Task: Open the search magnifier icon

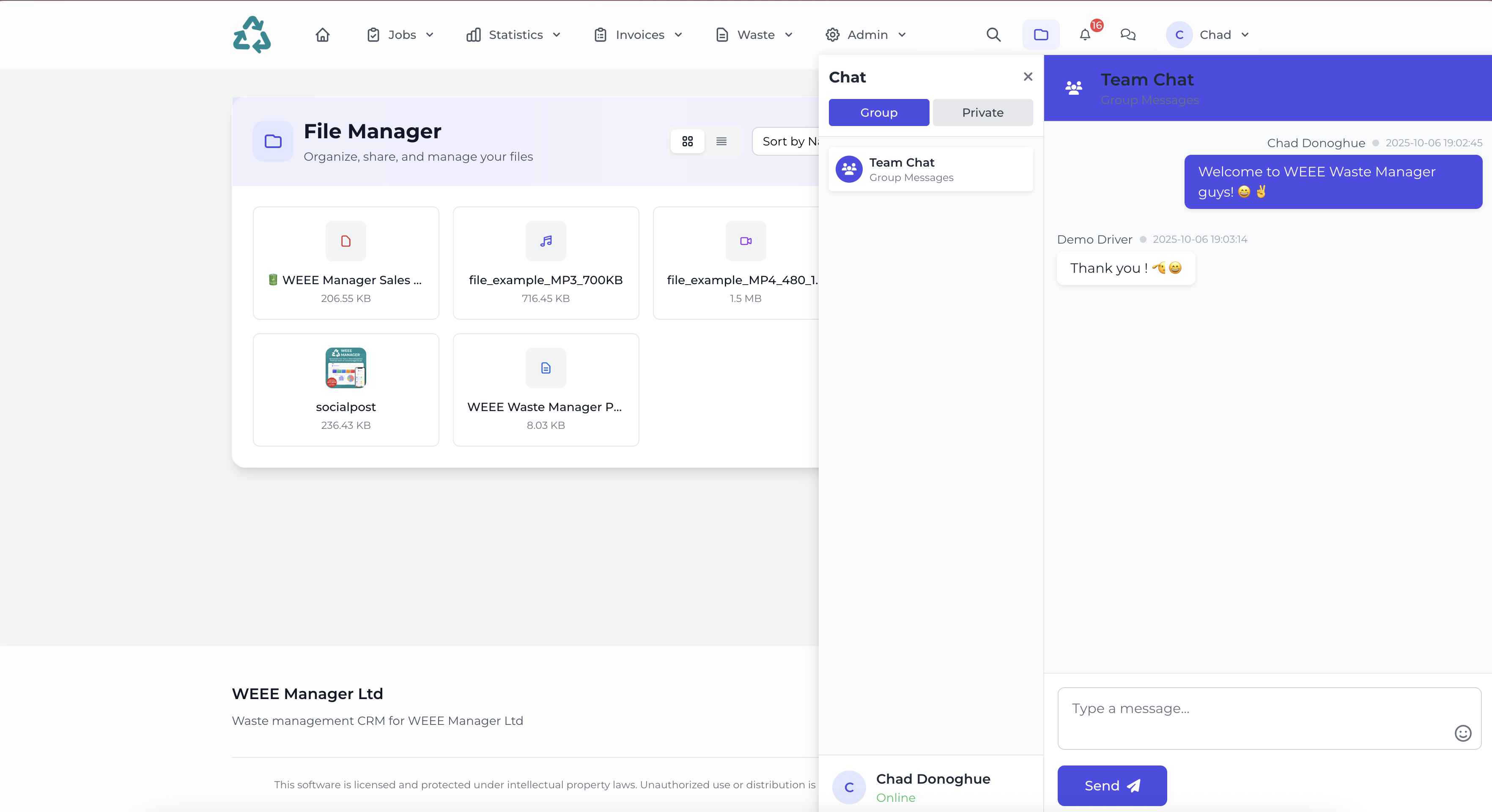Action: click(993, 35)
